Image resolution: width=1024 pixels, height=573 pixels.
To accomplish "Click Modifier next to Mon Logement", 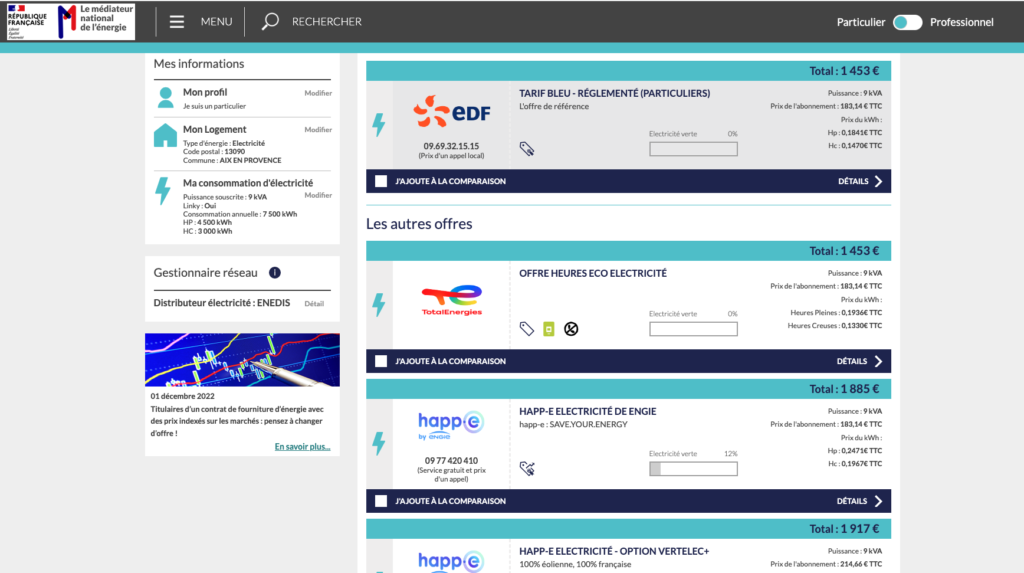I will (318, 129).
